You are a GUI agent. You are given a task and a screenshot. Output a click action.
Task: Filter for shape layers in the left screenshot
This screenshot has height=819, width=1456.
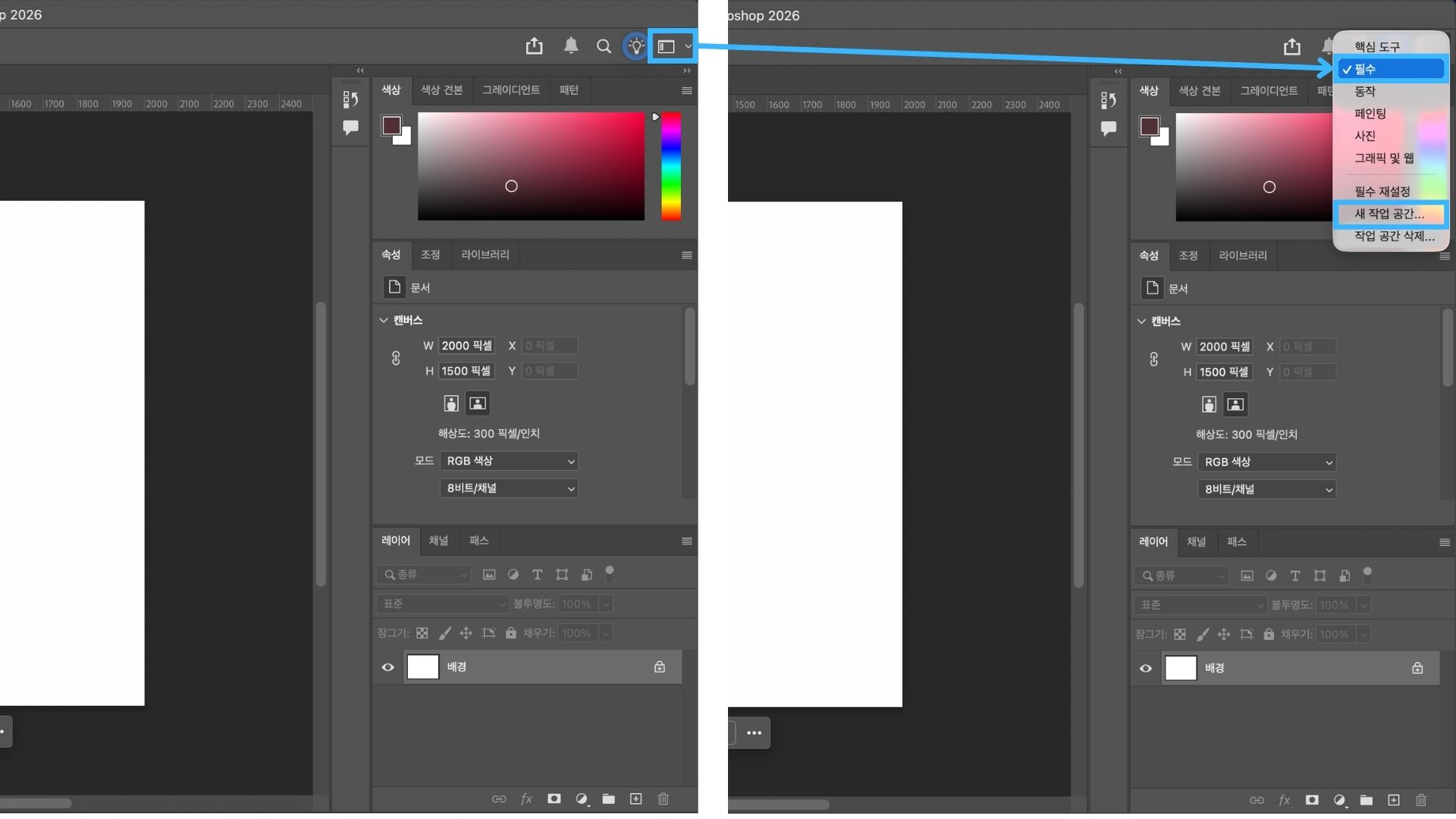tap(562, 575)
